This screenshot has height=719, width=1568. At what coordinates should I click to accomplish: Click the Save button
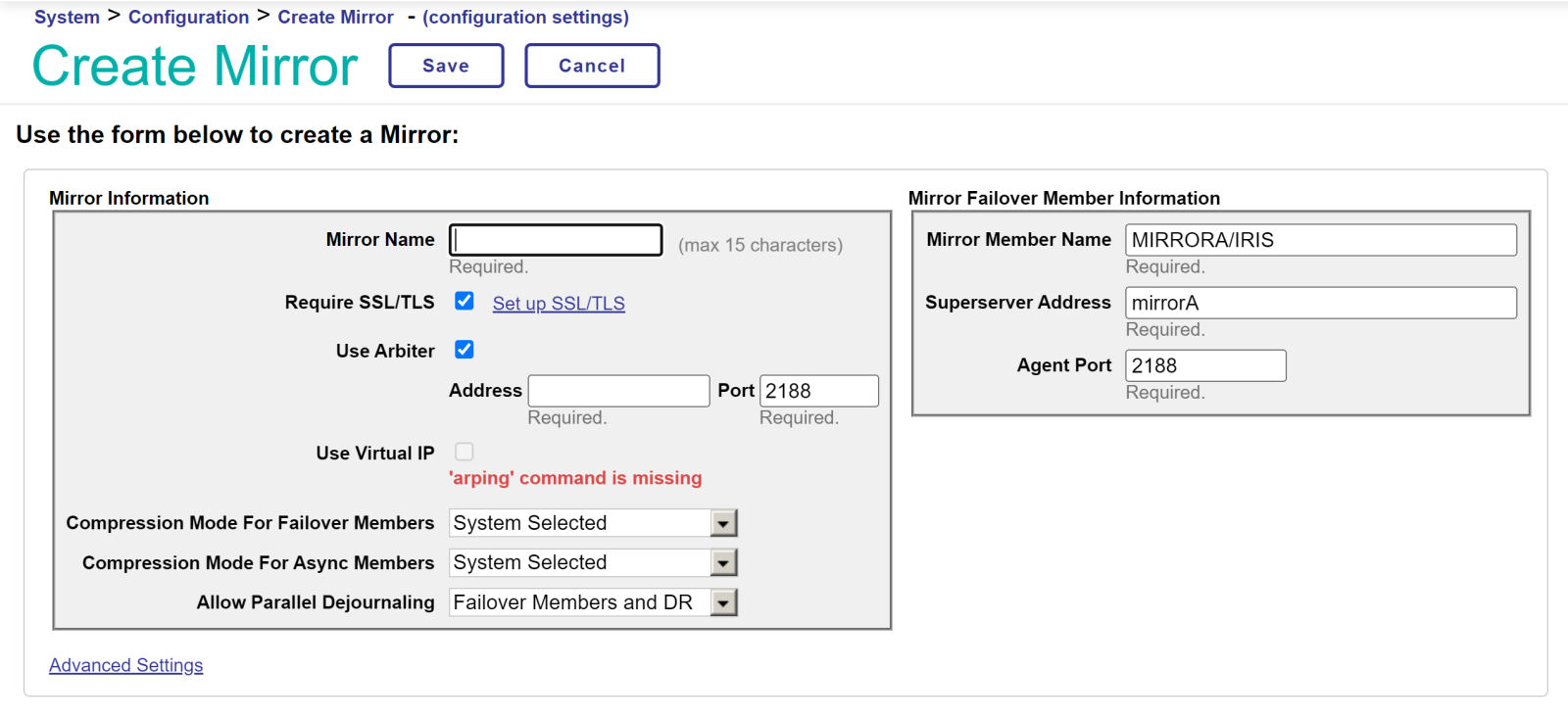pyautogui.click(x=446, y=66)
